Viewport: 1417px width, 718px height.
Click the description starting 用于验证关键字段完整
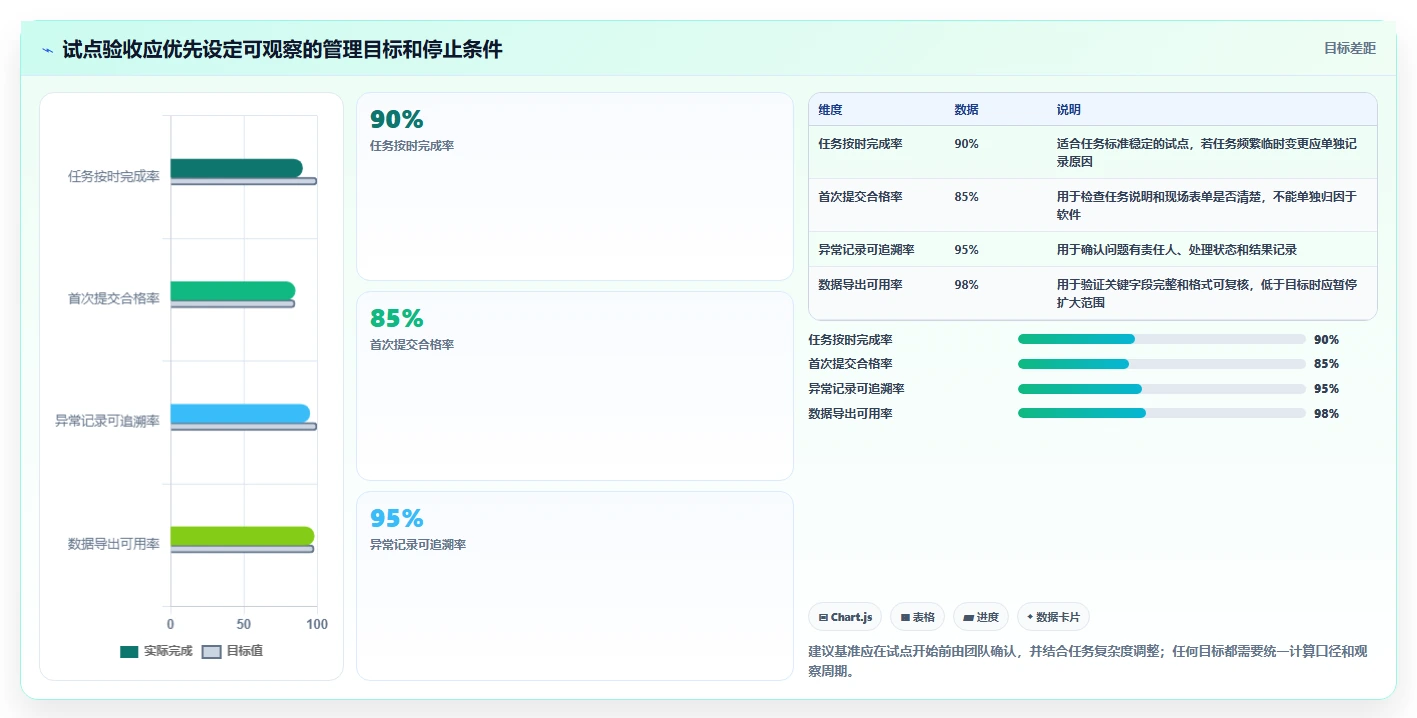tap(1207, 293)
